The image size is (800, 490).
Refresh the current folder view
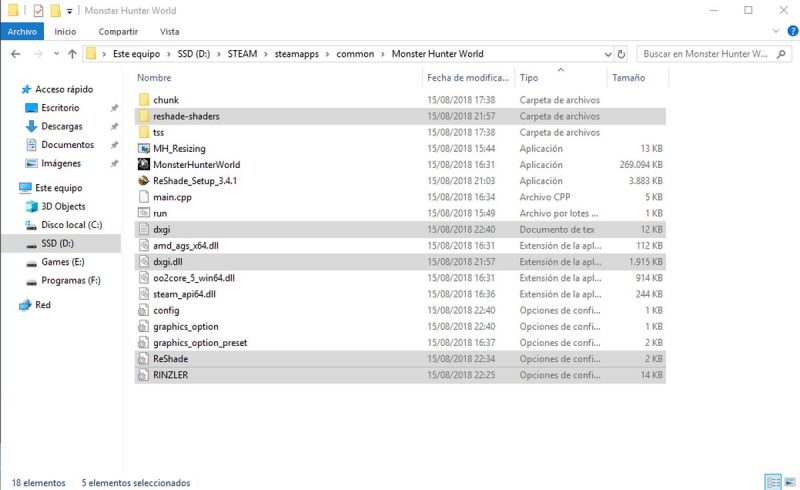pos(621,54)
